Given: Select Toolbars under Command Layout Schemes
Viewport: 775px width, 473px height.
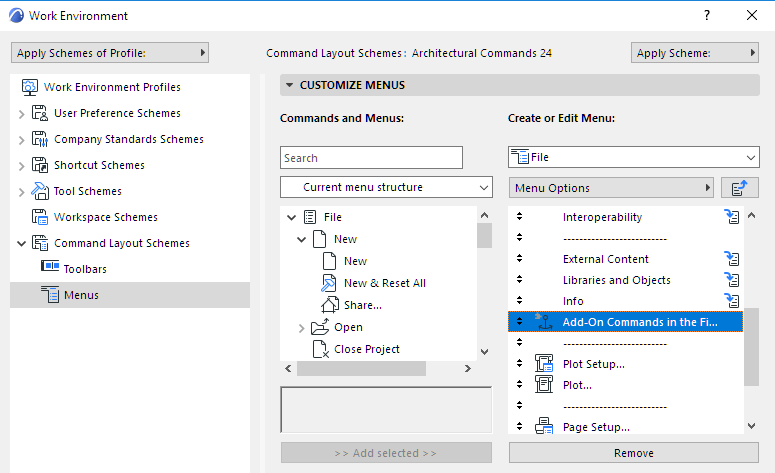Looking at the screenshot, I should tap(85, 269).
